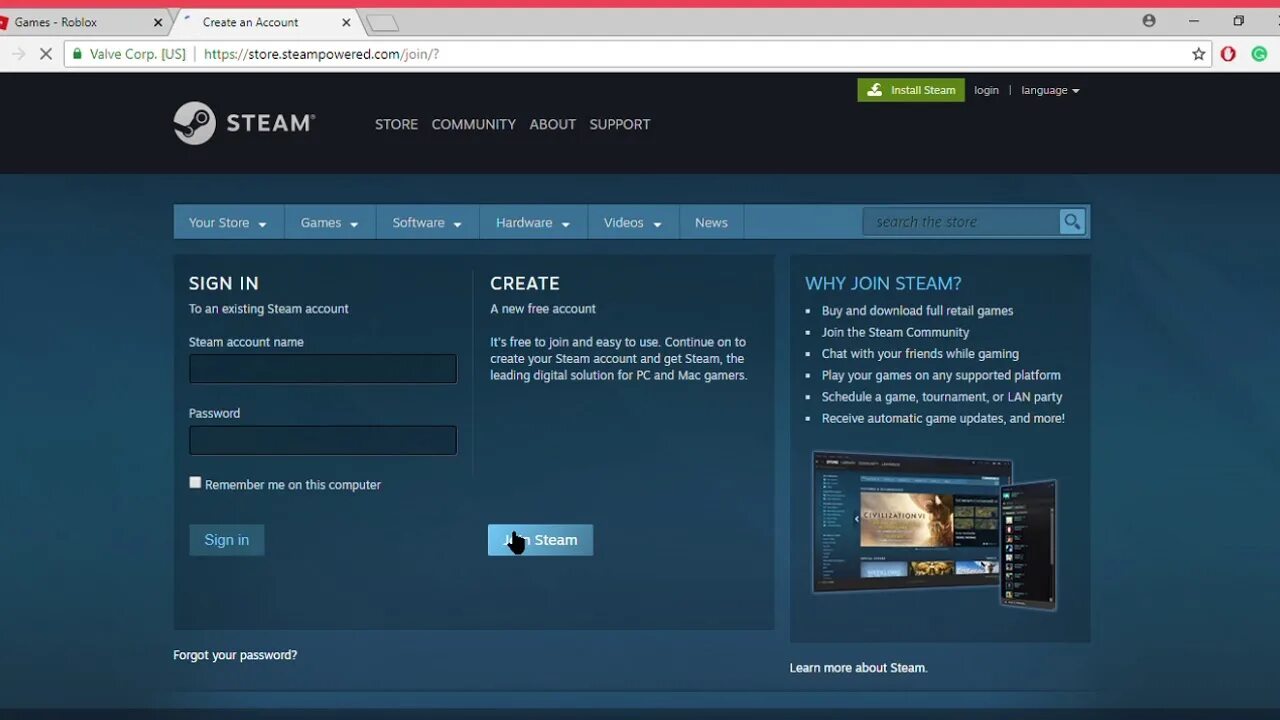Image resolution: width=1280 pixels, height=720 pixels.
Task: Click 'Play your games on any supported platform'
Action: point(941,375)
